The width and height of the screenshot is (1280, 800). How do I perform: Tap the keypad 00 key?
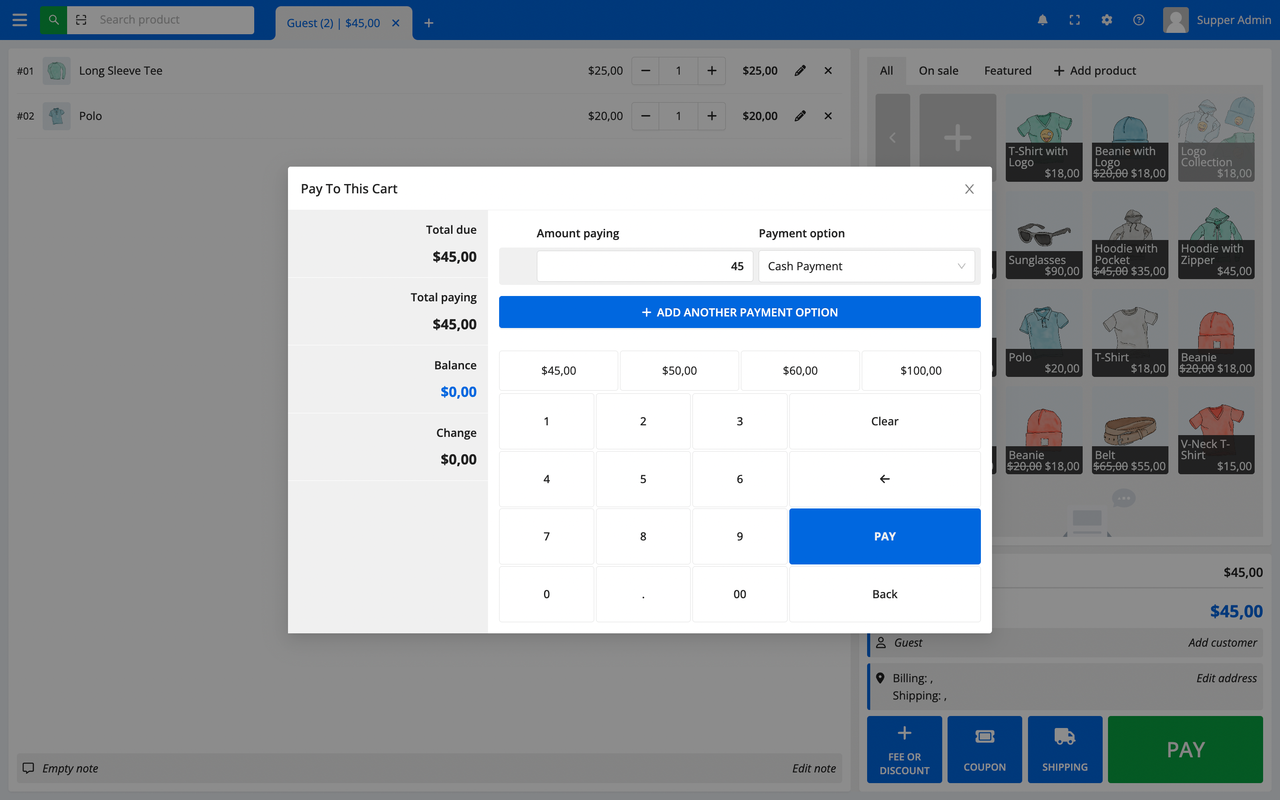(740, 594)
